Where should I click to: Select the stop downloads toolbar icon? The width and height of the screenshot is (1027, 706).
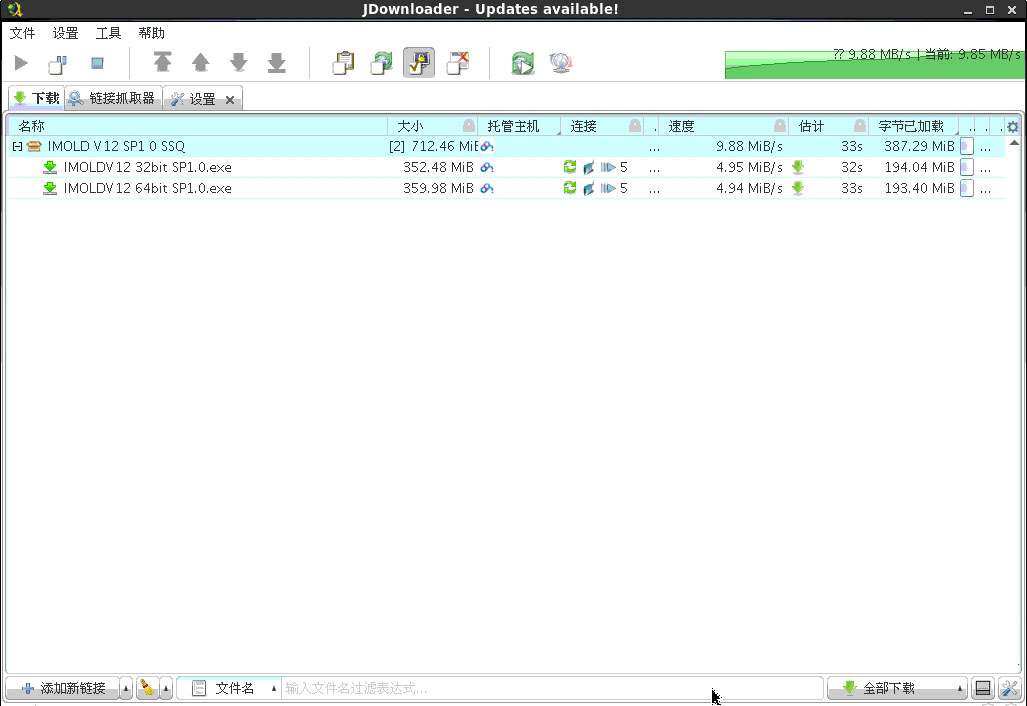(x=95, y=62)
